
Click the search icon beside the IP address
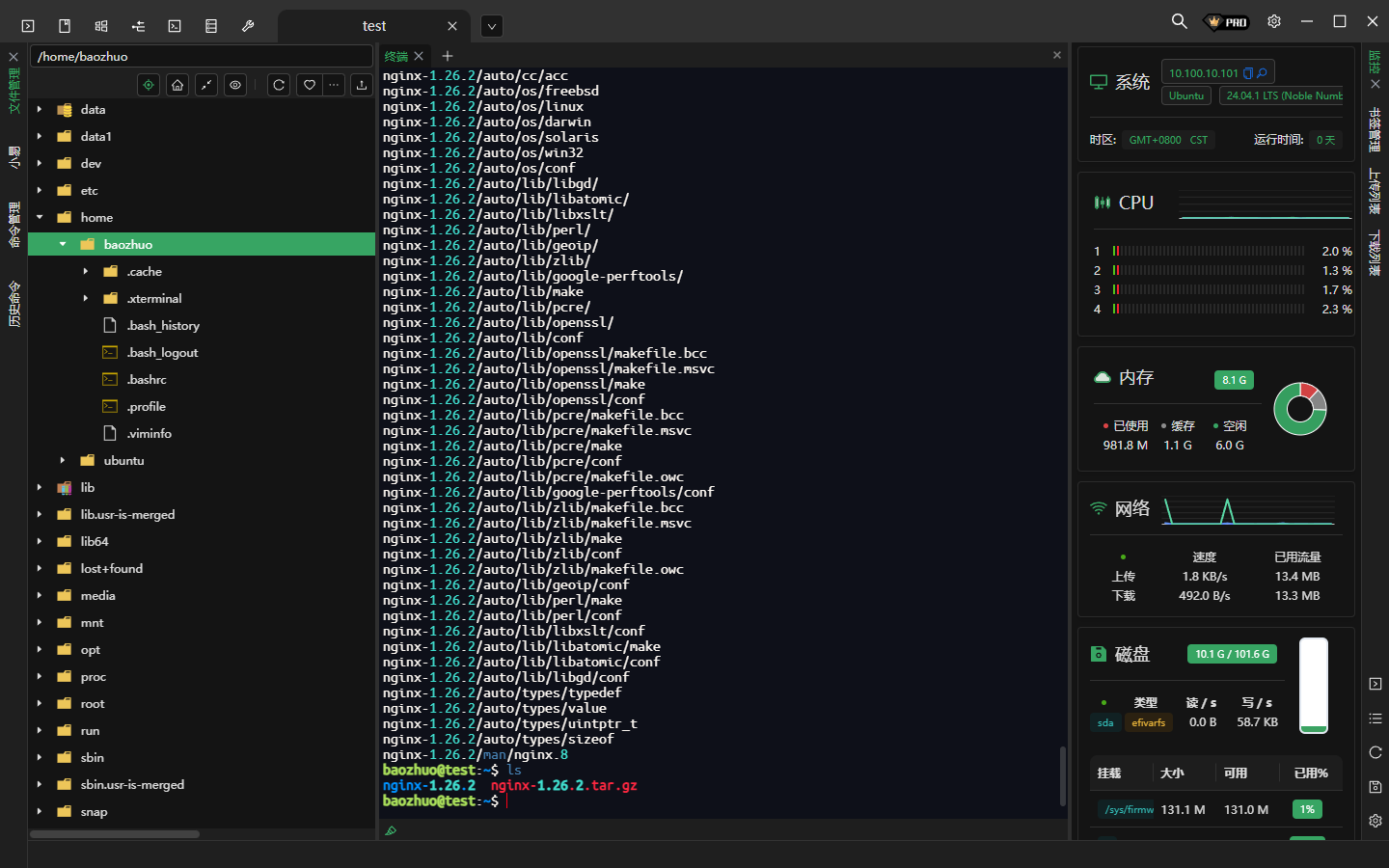point(1262,73)
